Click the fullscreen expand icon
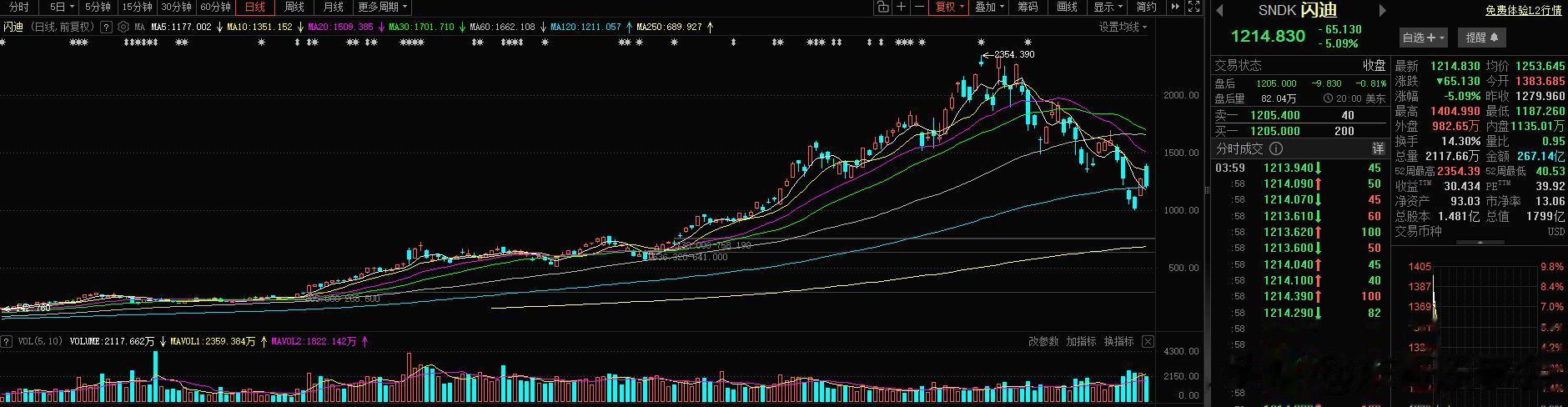Screen dimensions: 1568x407 (1194, 7)
